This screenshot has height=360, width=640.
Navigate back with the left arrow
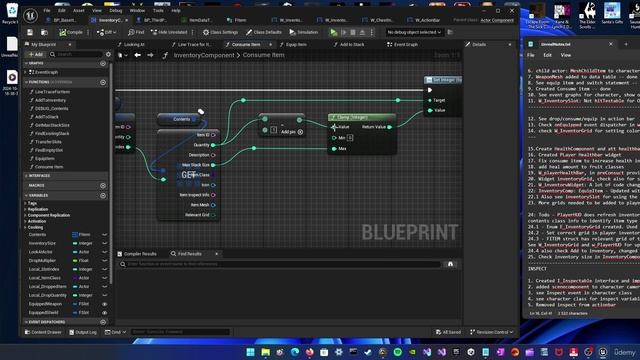[x=138, y=55]
